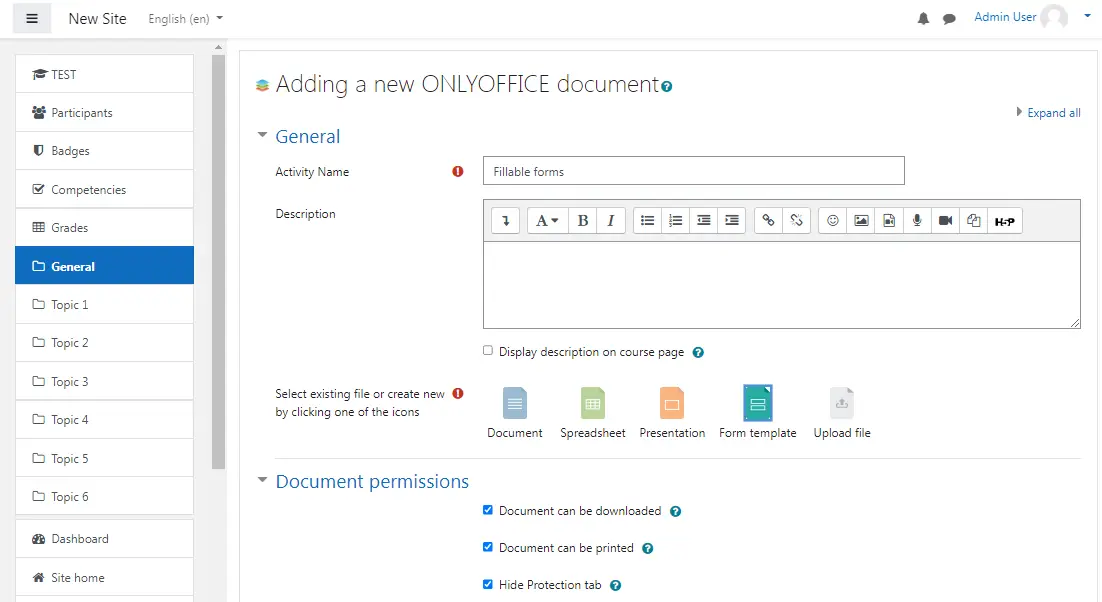Click the Insert link icon
This screenshot has width=1102, height=602.
click(x=768, y=220)
